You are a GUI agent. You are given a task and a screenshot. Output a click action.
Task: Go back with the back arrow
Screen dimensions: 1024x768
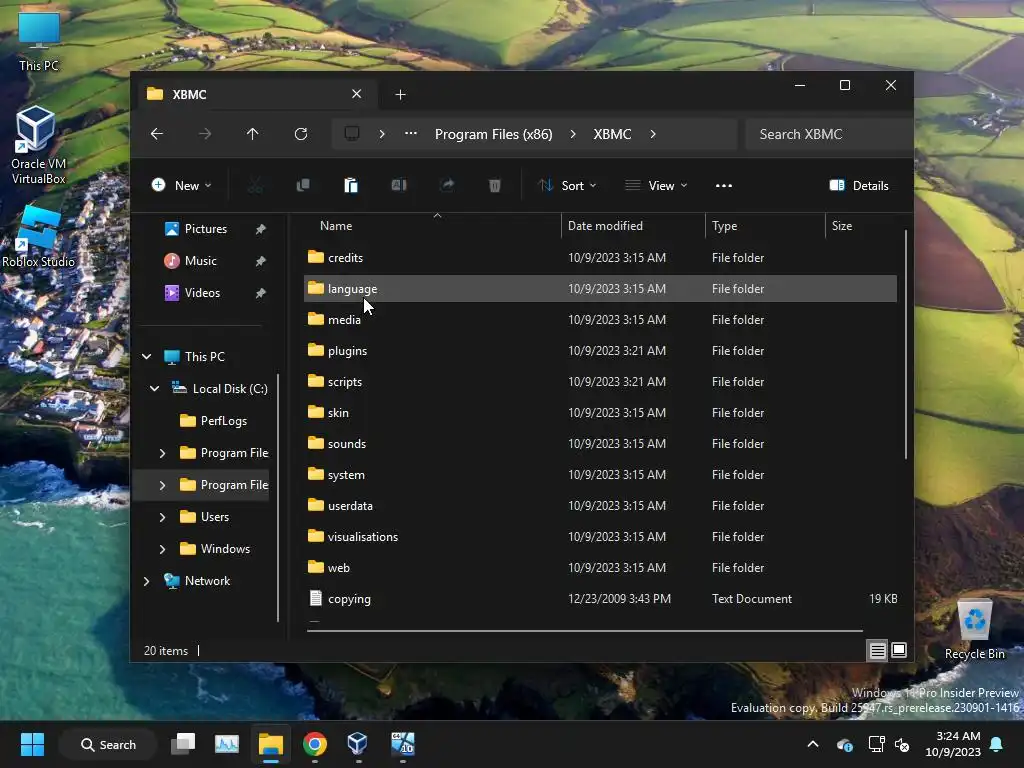[x=157, y=134]
